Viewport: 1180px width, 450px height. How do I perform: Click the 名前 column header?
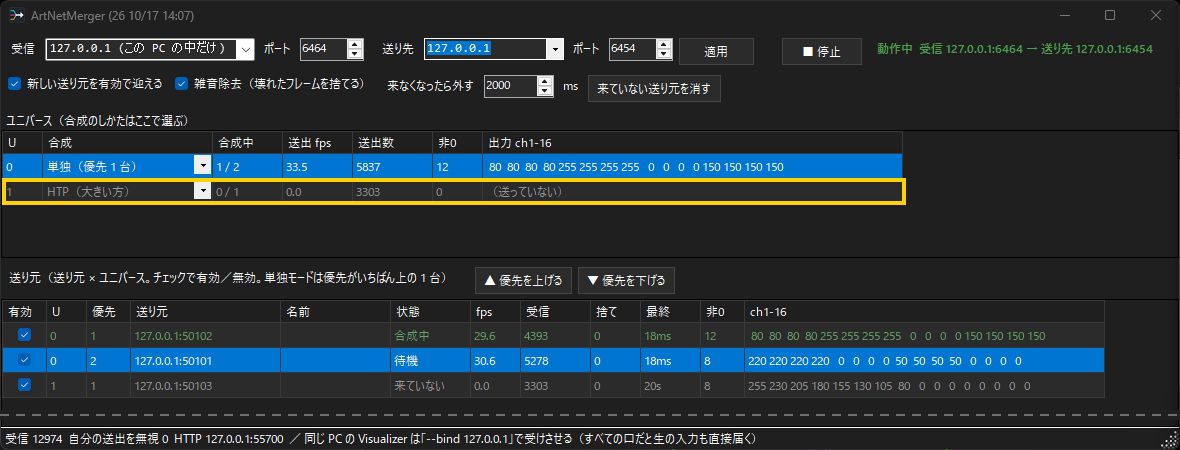tap(335, 312)
